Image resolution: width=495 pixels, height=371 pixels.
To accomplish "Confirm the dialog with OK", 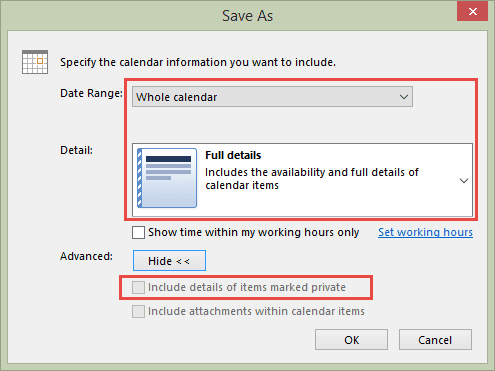I will (x=351, y=340).
